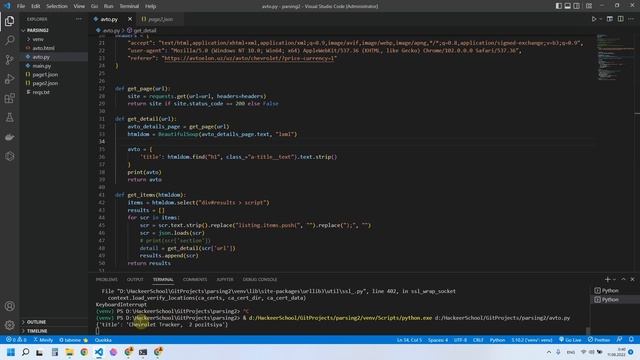Toggle the secondary side bar visibility
The width and height of the screenshot is (640, 360).
[576, 6]
